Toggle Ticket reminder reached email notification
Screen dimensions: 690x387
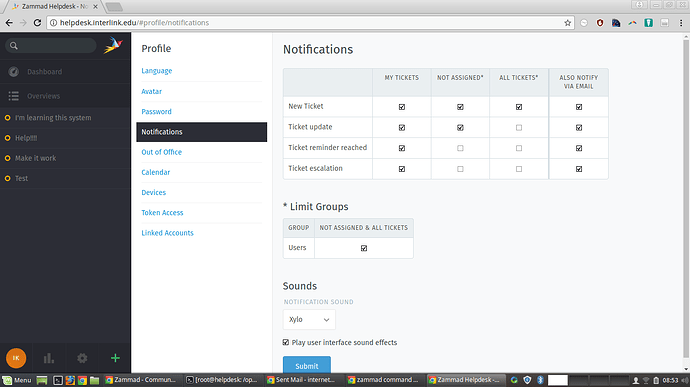click(x=579, y=148)
